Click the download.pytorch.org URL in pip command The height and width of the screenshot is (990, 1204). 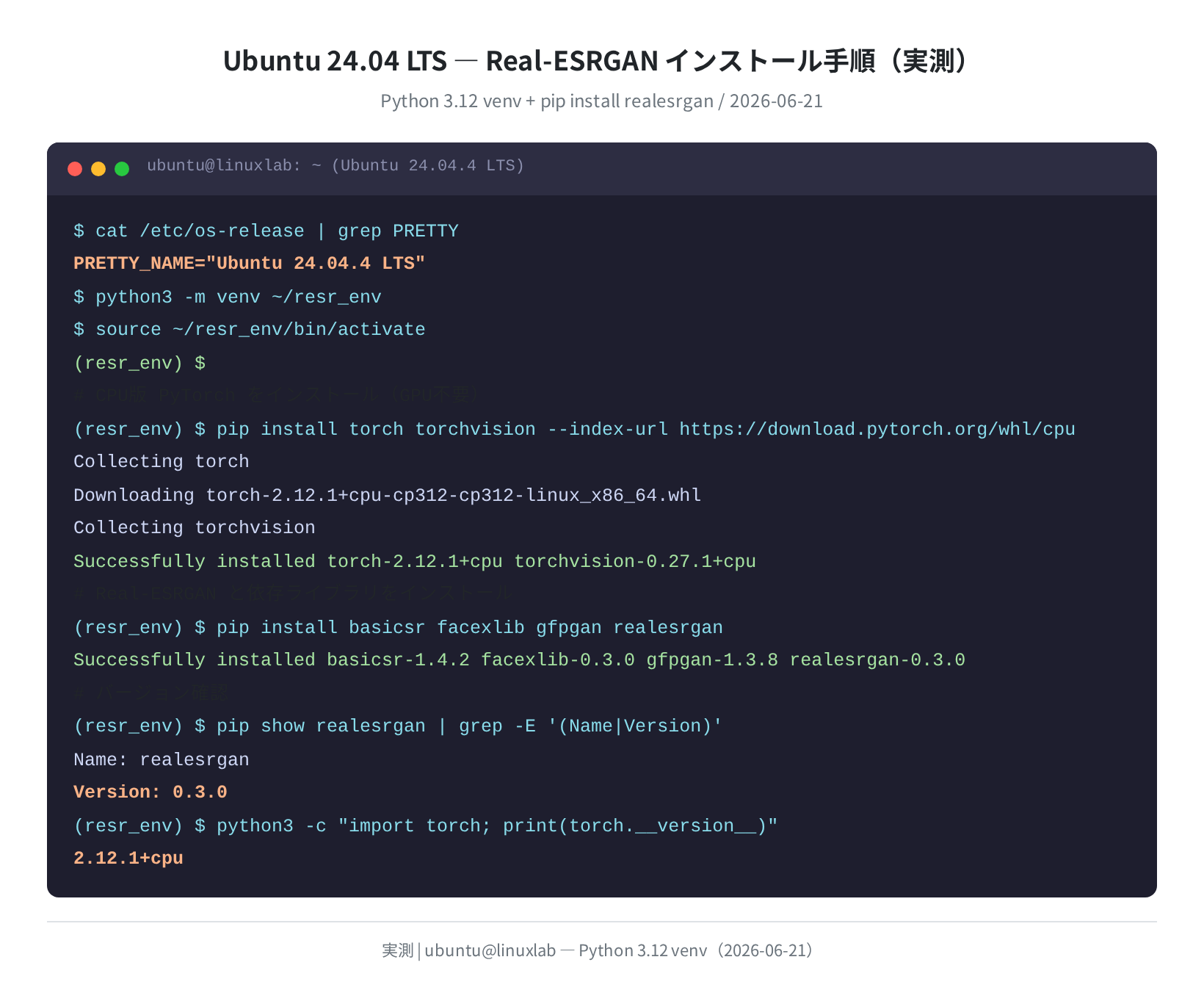coord(877,430)
